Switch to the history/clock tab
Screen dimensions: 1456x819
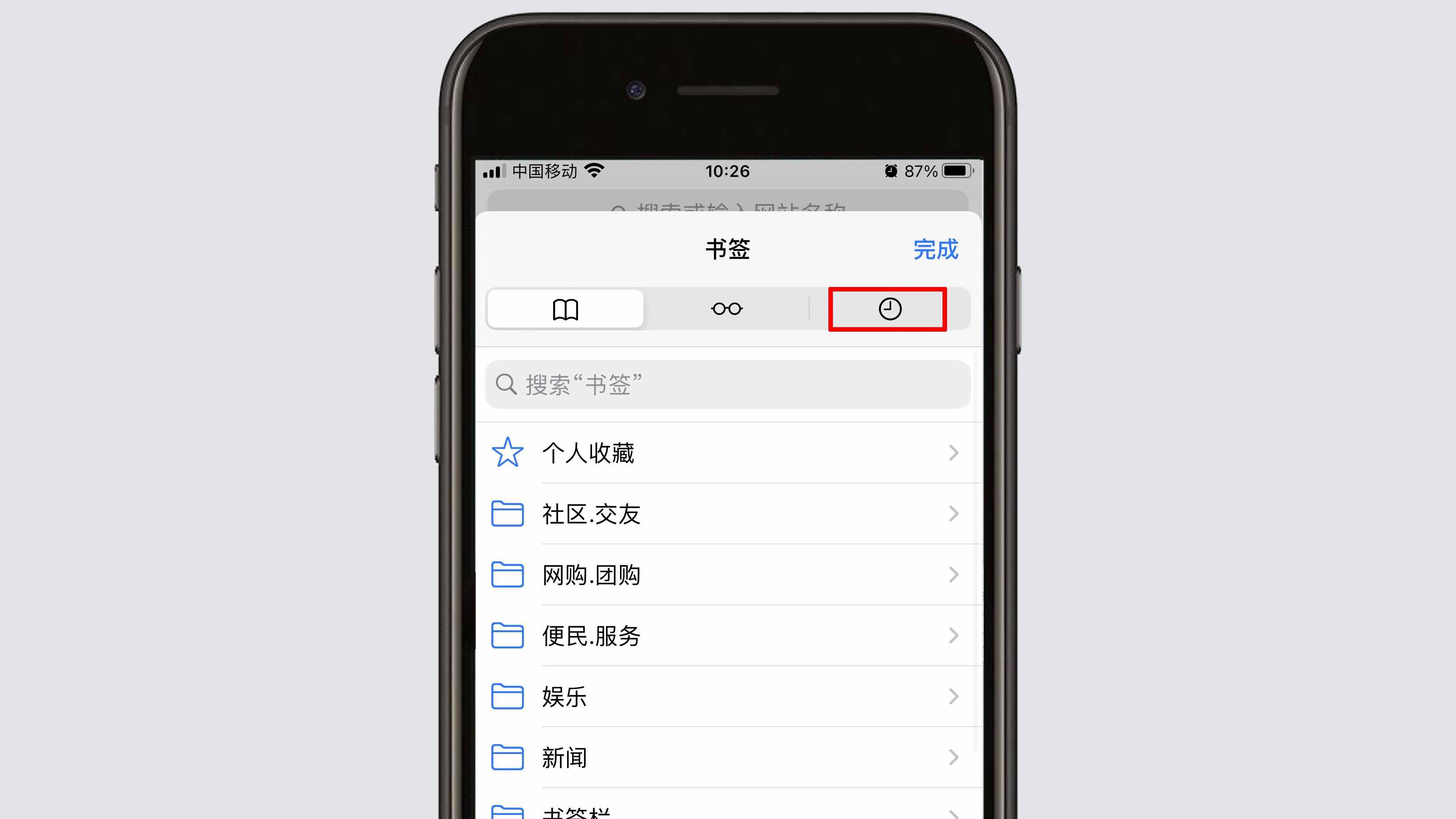(x=889, y=309)
